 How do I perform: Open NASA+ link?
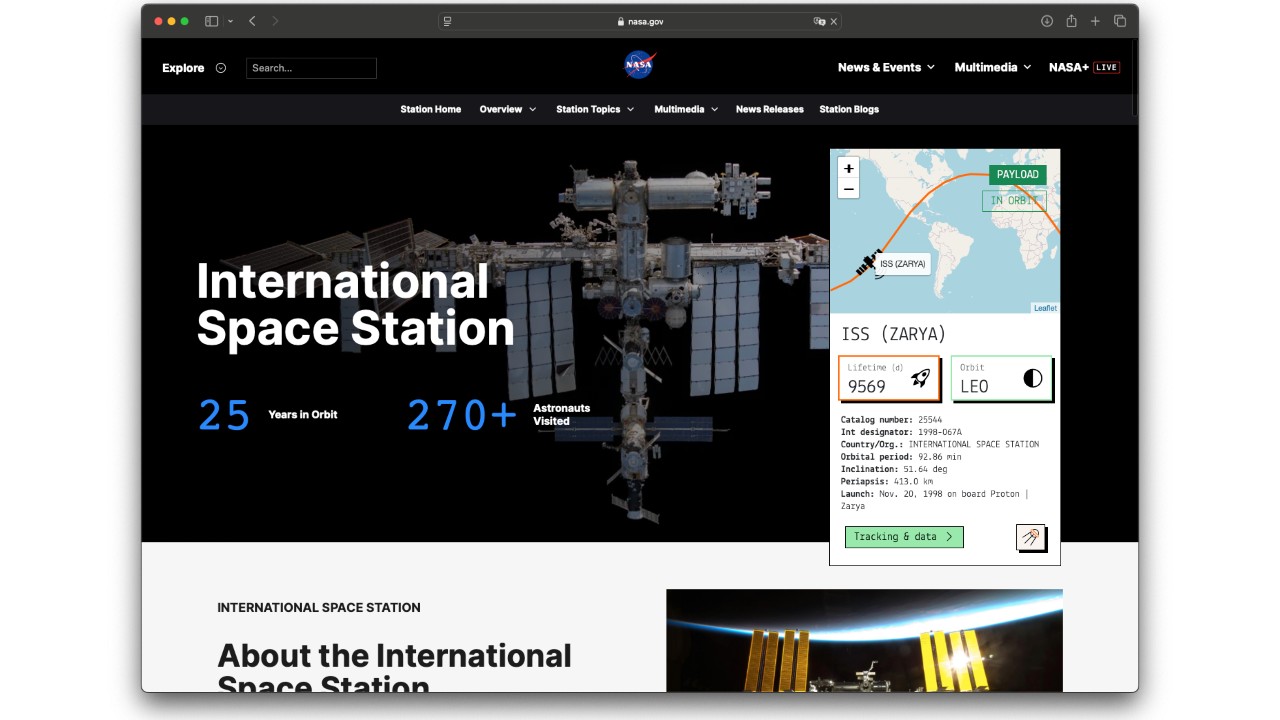[x=1068, y=67]
